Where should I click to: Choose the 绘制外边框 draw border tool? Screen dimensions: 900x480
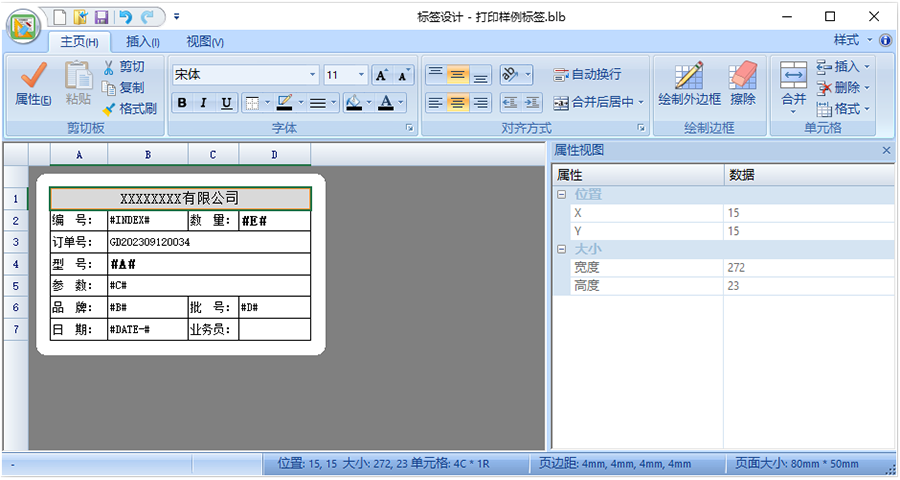[689, 80]
